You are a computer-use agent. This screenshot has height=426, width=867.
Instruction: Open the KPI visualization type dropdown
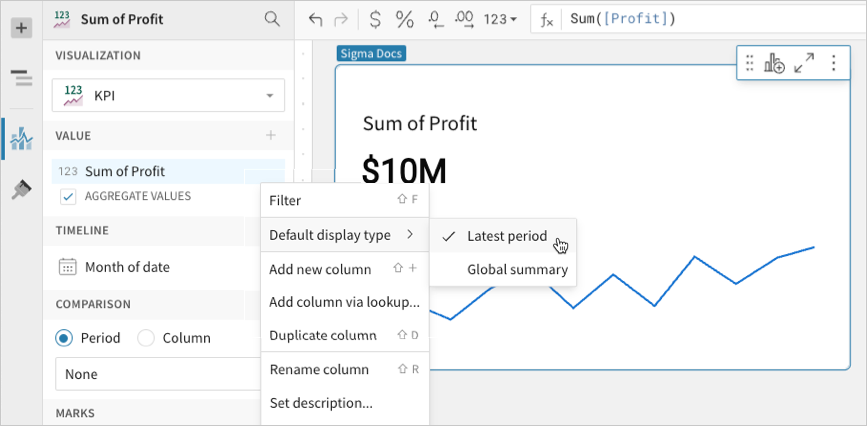(168, 96)
